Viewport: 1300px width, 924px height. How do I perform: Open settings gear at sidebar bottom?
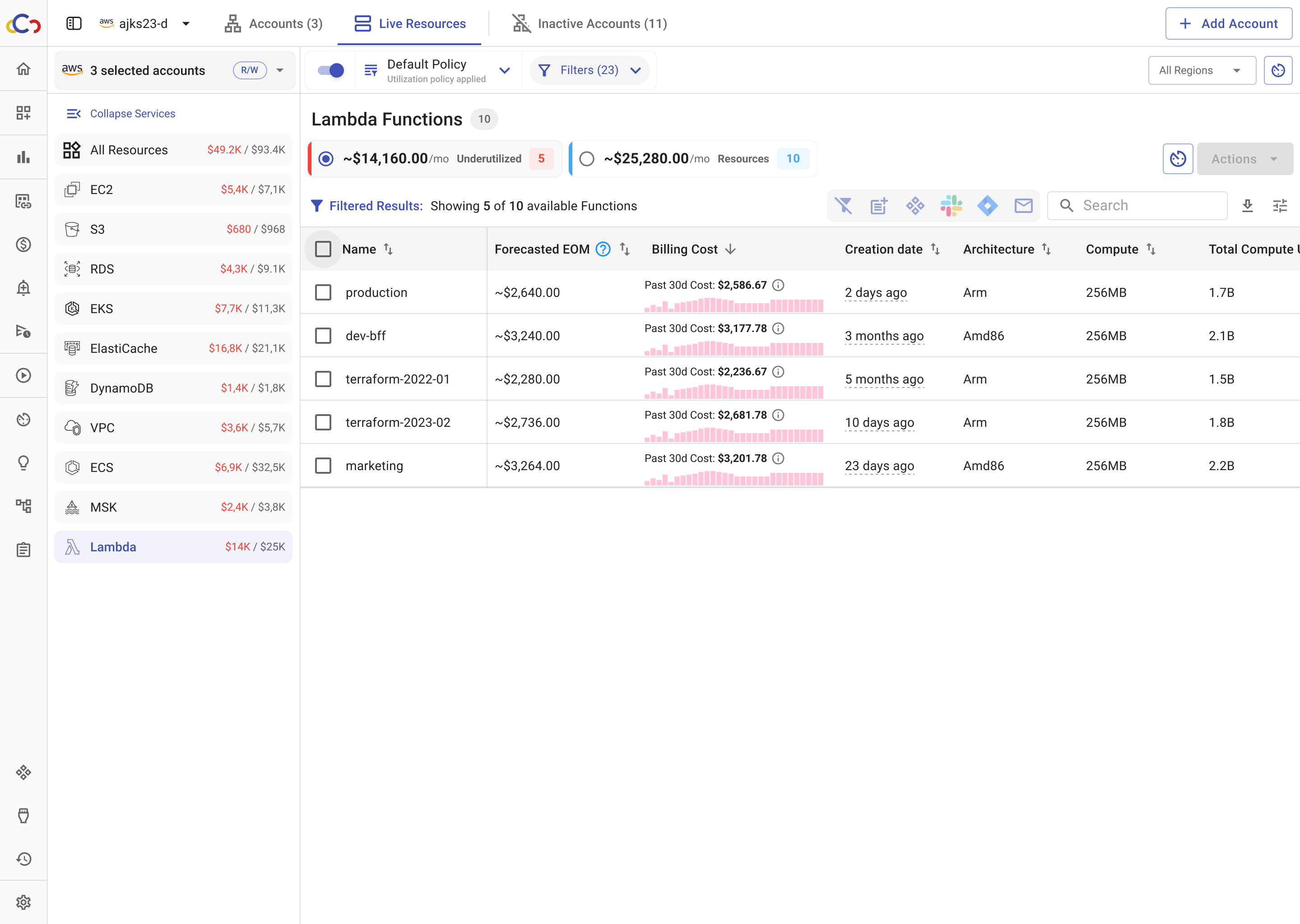pos(23,902)
